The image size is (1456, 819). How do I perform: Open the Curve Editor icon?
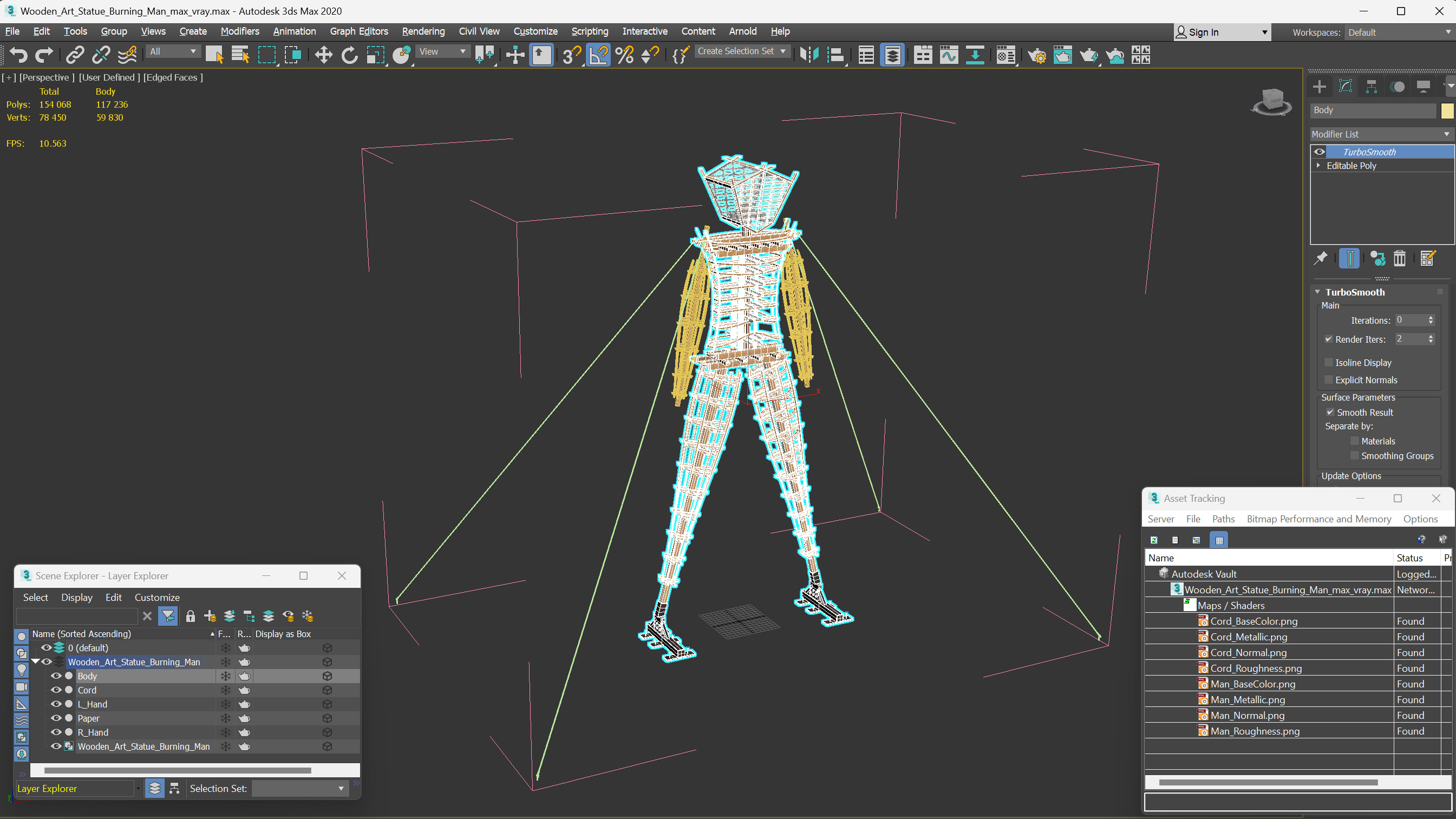[x=949, y=55]
